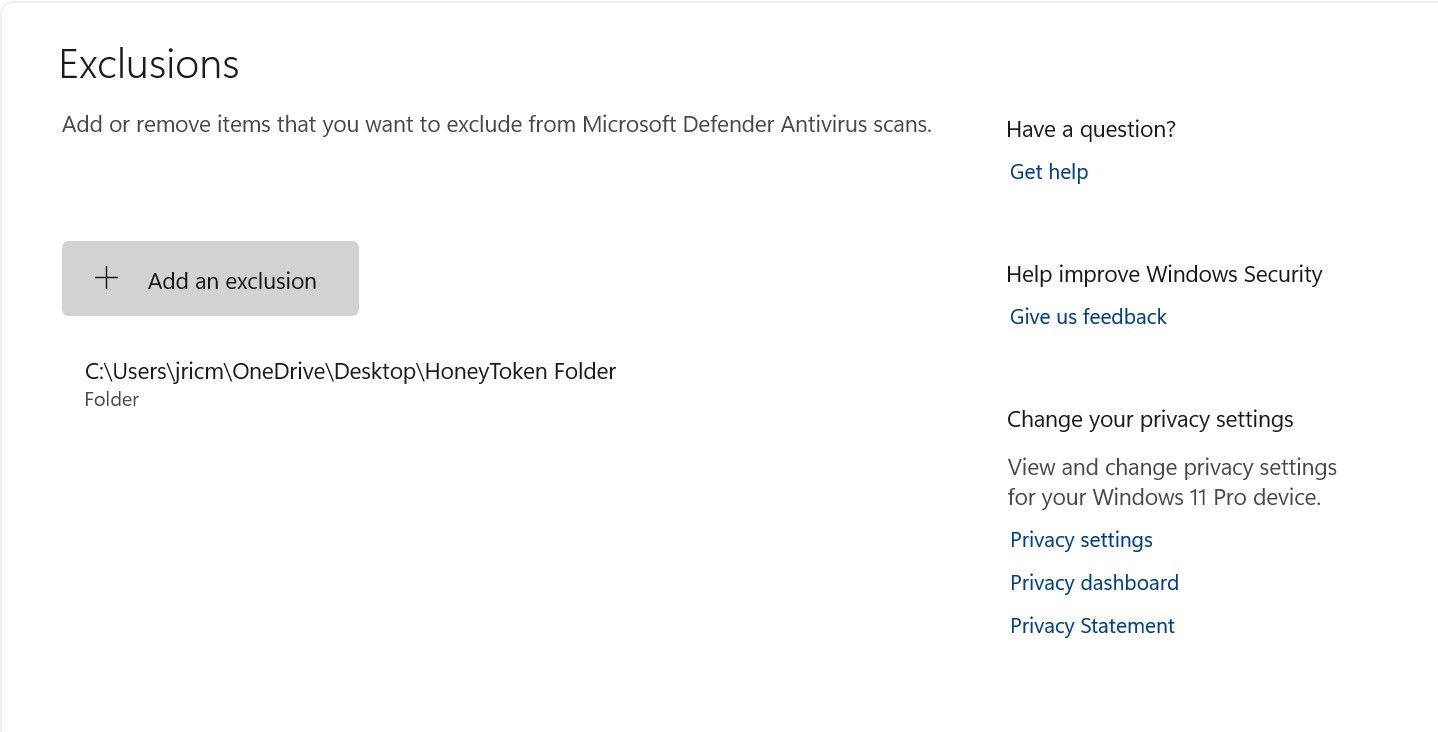Click the 'Change your privacy settings' heading
The image size is (1438, 732).
click(x=1150, y=419)
